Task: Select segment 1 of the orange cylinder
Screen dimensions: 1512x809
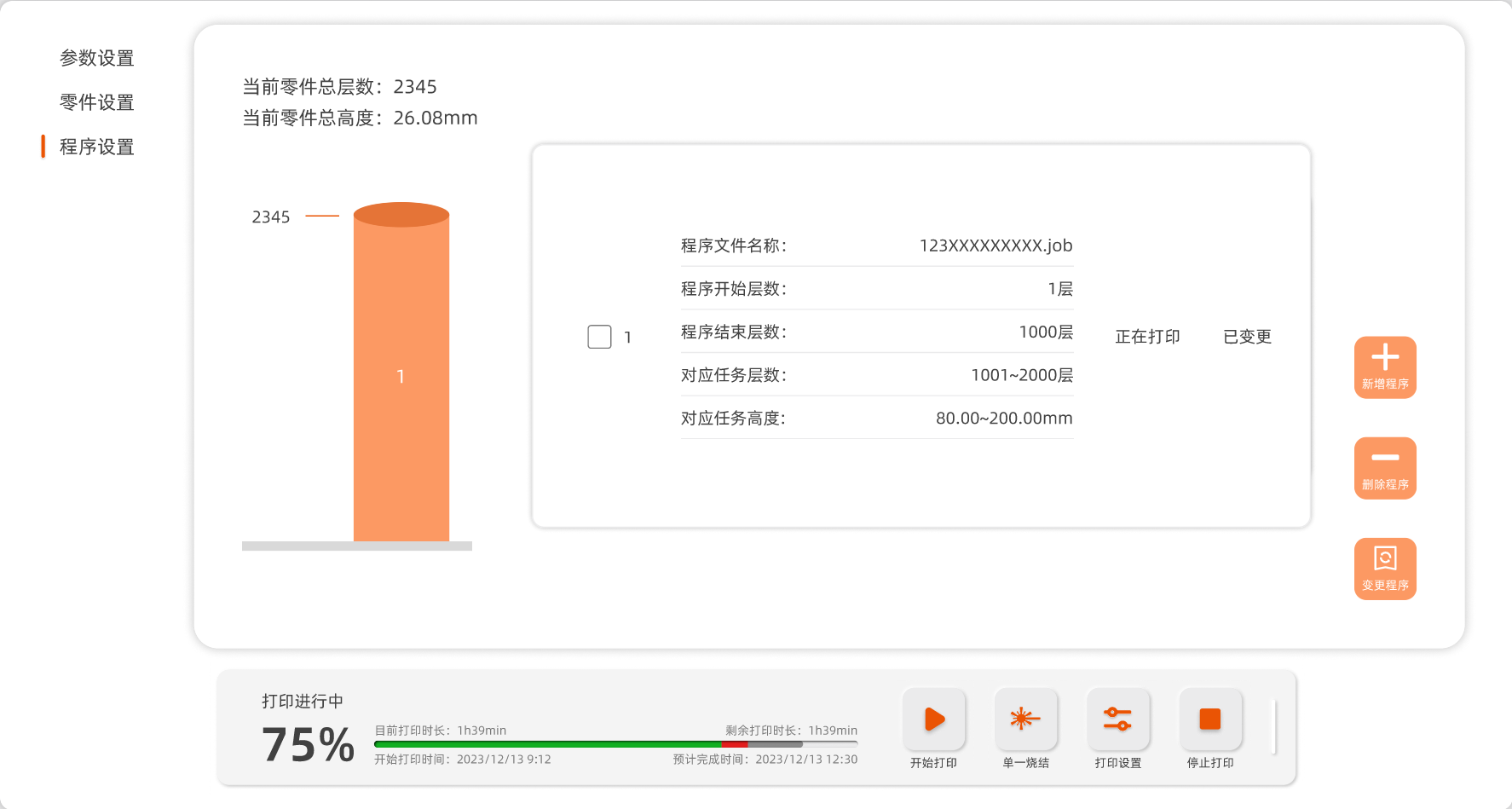Action: click(x=401, y=377)
